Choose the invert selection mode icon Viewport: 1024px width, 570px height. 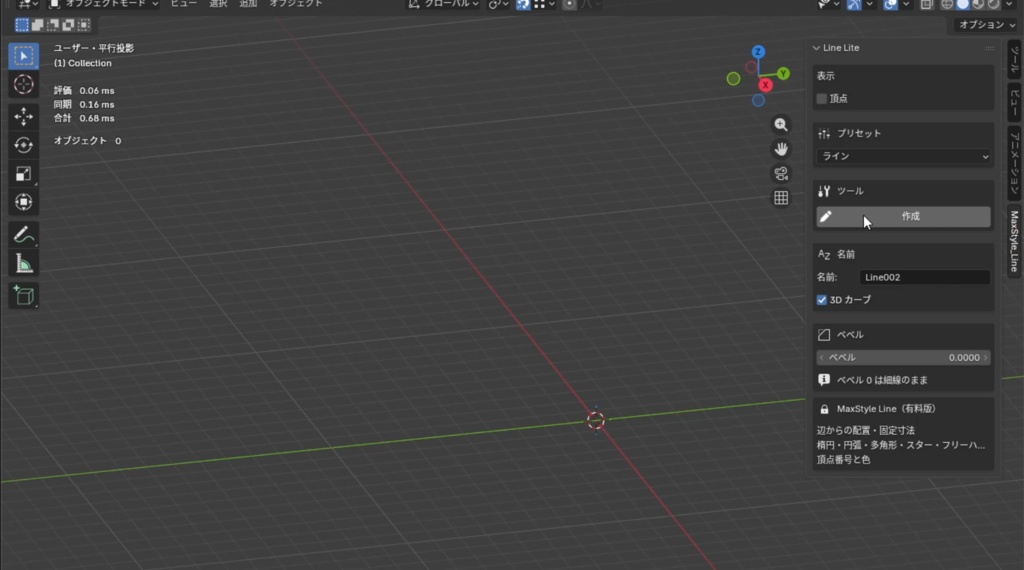[69, 25]
